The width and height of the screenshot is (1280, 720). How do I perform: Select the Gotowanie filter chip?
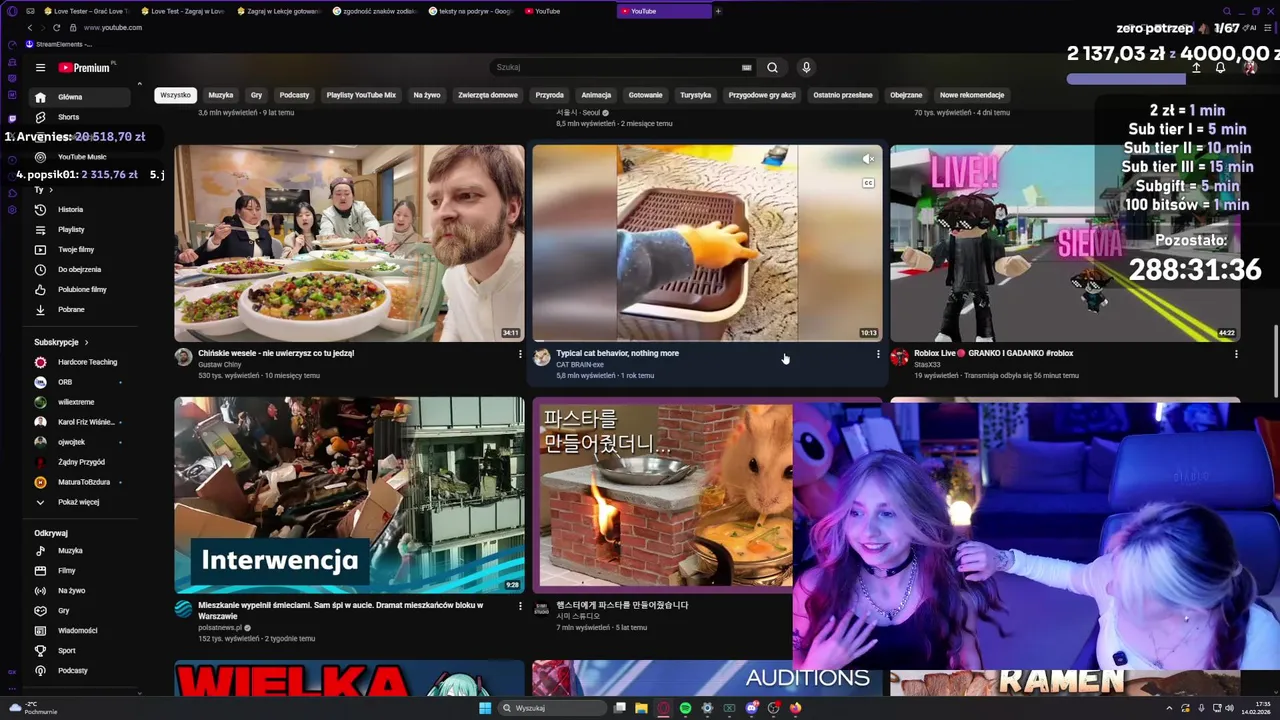645,95
